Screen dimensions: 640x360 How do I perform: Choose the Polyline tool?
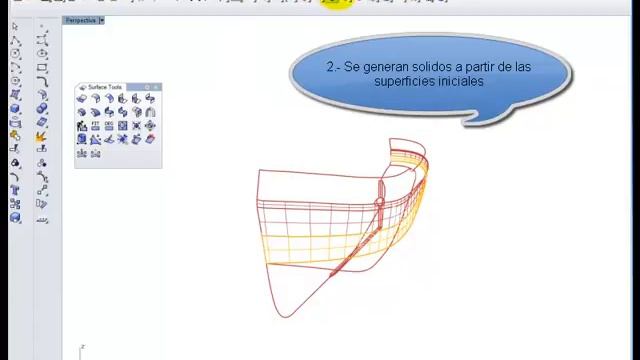click(15, 40)
